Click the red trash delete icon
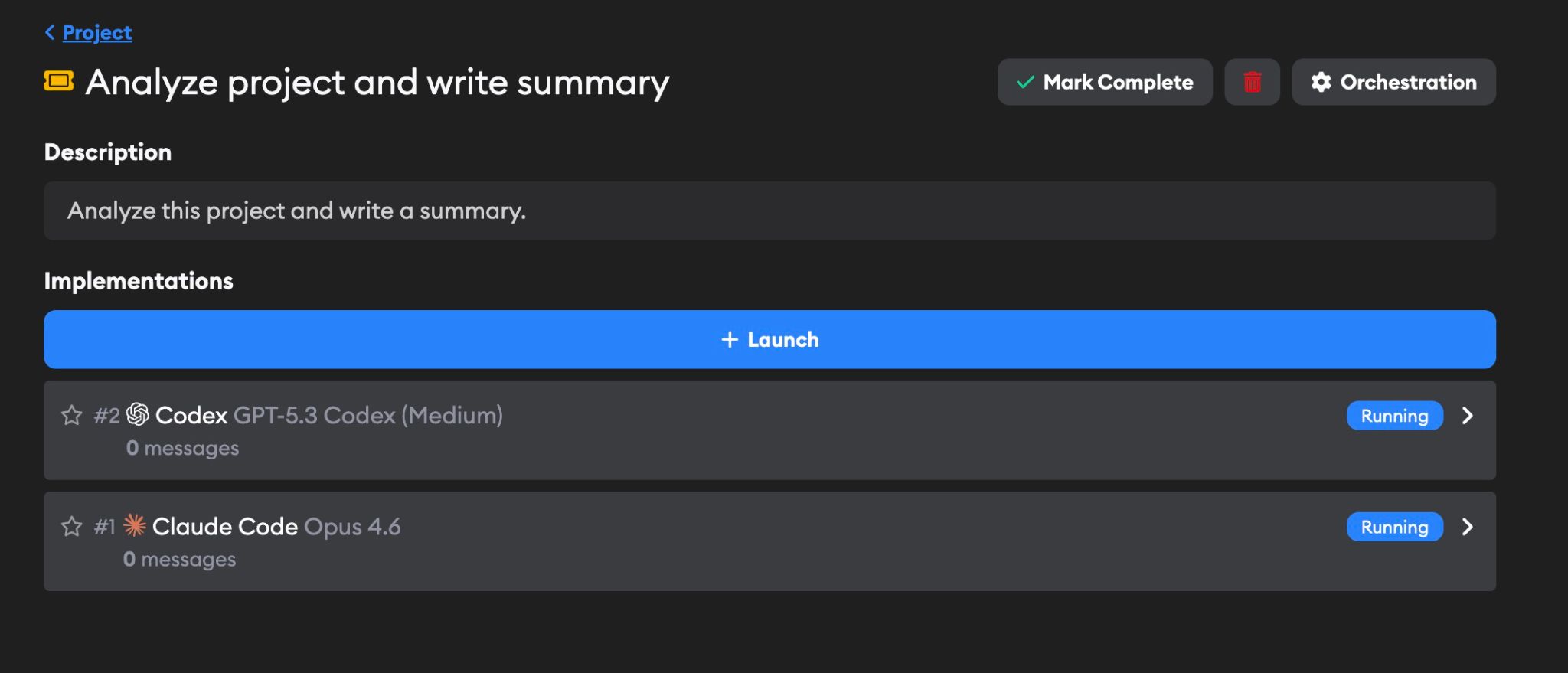Viewport: 1568px width, 673px height. [1252, 82]
